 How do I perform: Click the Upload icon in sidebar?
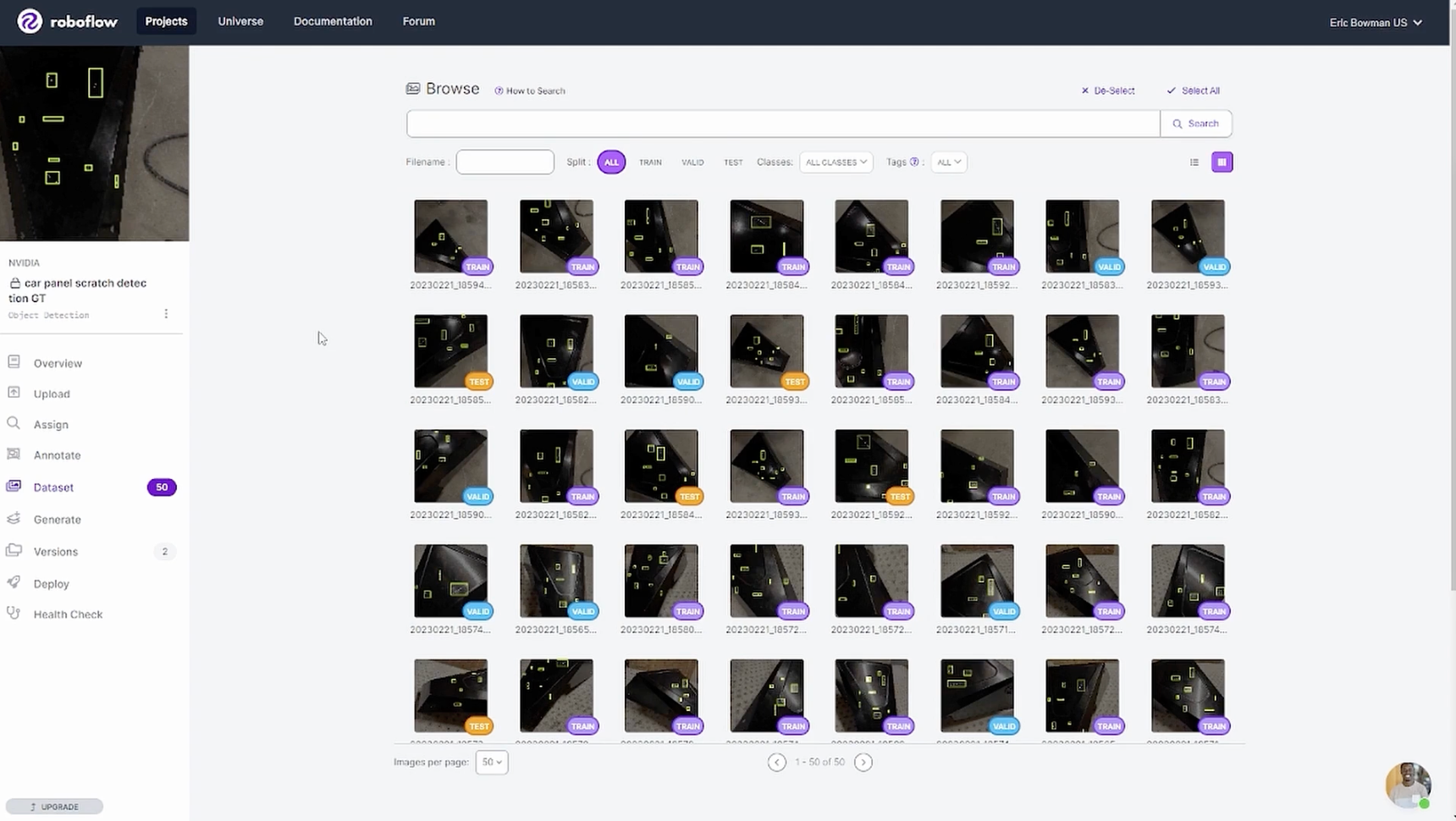(14, 393)
